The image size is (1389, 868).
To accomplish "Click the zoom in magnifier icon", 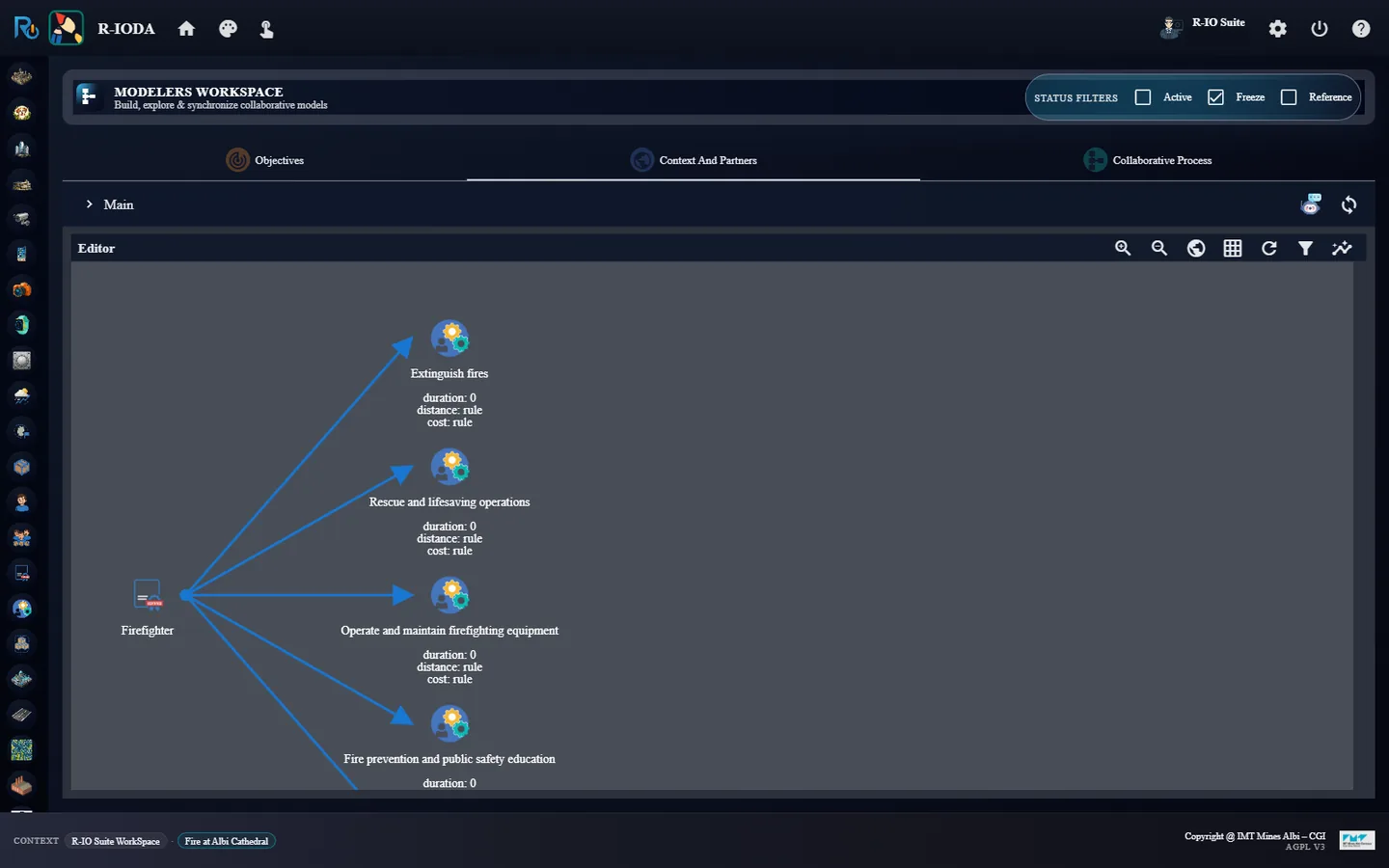I will click(x=1123, y=248).
